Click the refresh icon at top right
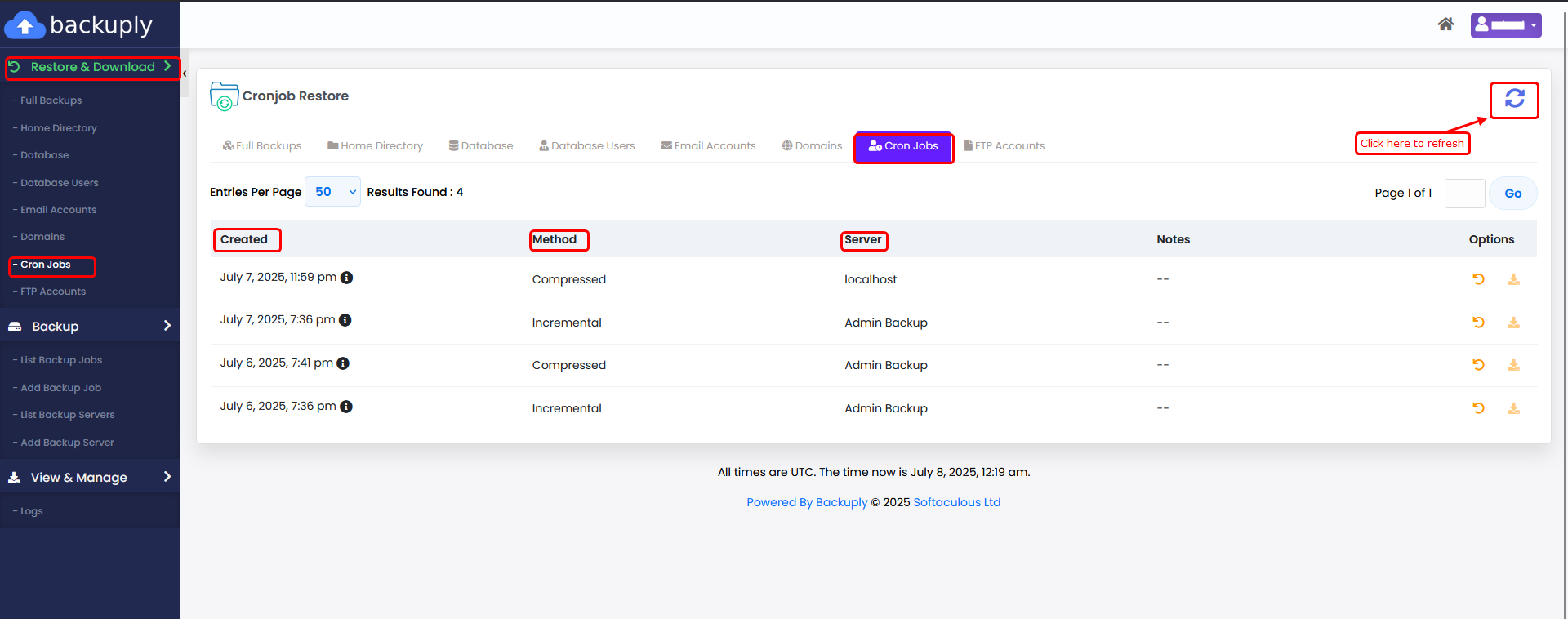The width and height of the screenshot is (1568, 619). coord(1514,99)
